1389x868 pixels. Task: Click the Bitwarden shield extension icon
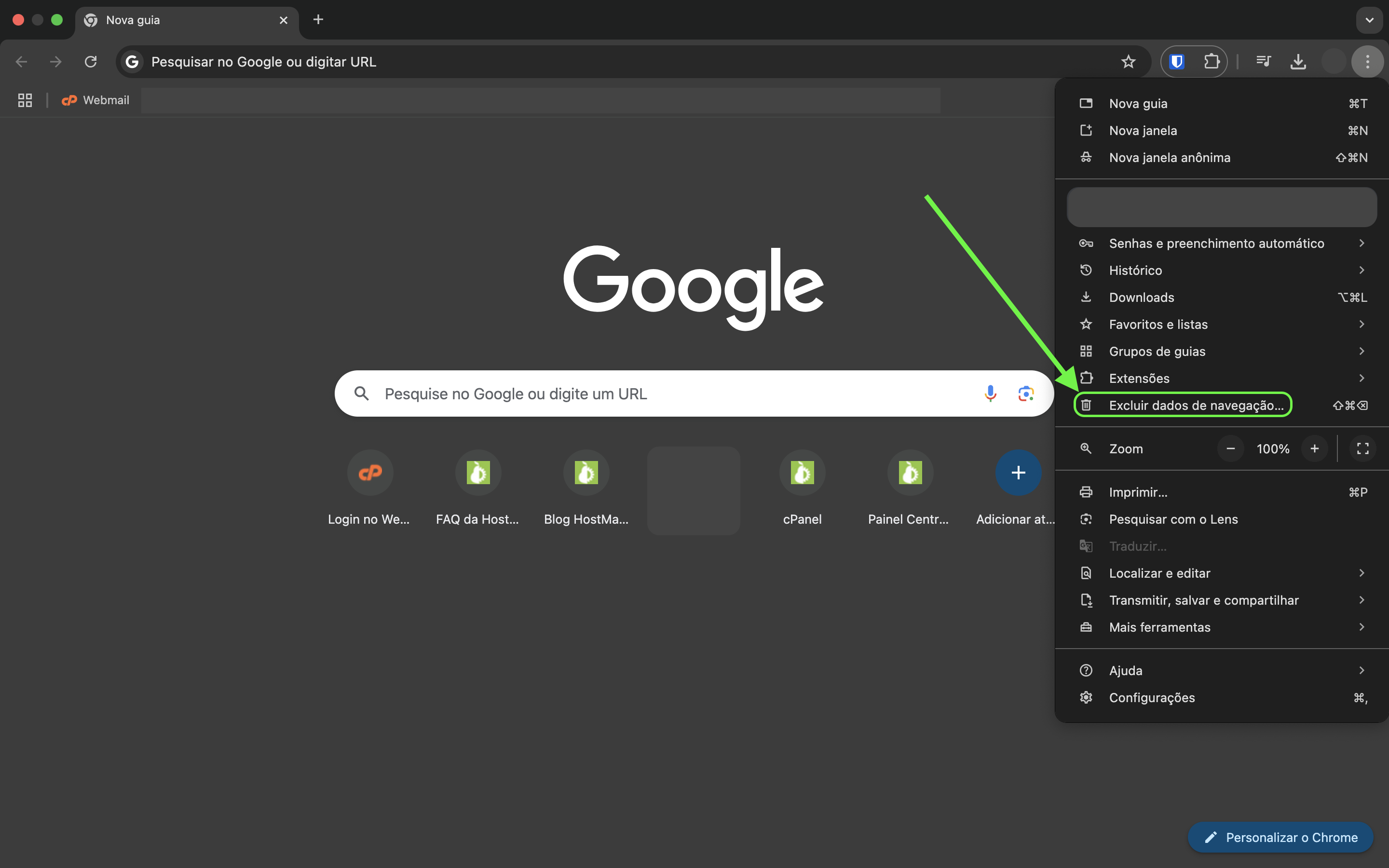(x=1177, y=61)
